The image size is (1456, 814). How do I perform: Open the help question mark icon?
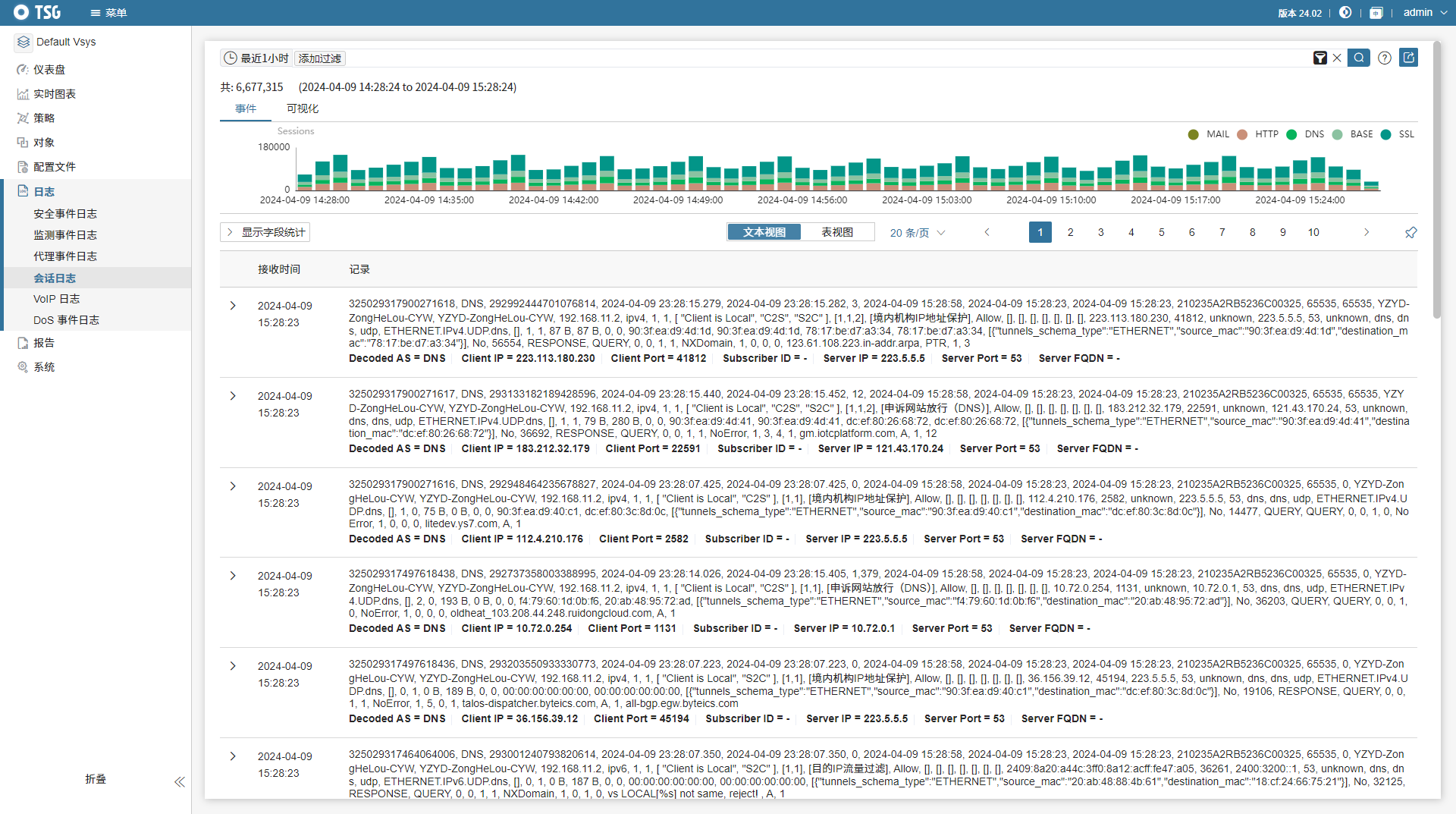click(1384, 58)
